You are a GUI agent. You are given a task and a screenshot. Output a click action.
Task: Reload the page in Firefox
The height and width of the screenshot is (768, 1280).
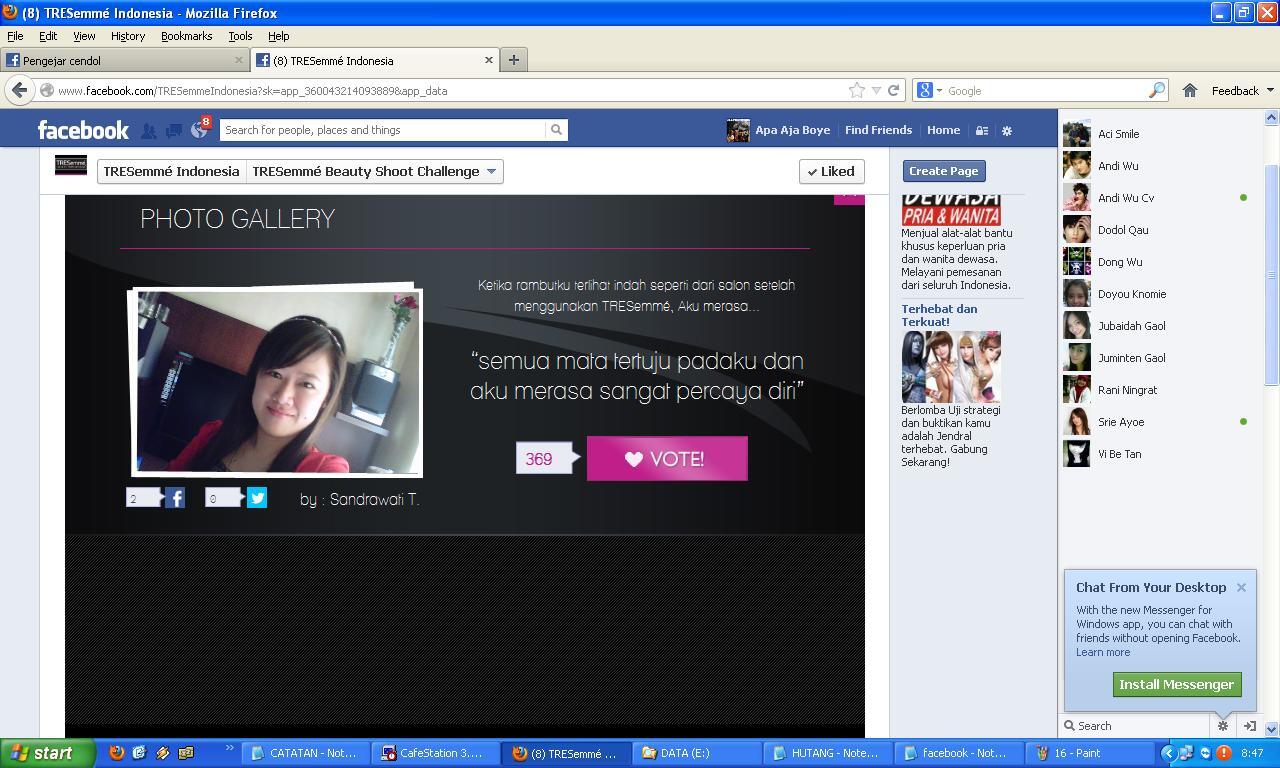coord(894,90)
